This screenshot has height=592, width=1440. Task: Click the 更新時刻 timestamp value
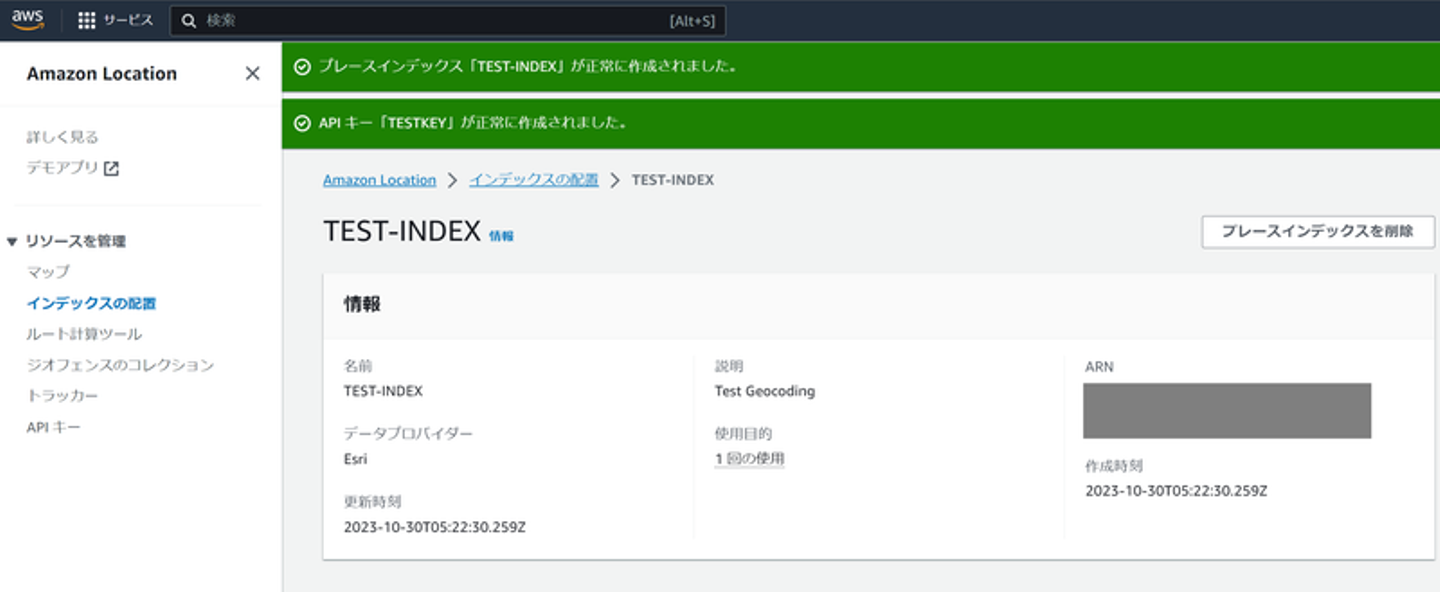(x=434, y=527)
